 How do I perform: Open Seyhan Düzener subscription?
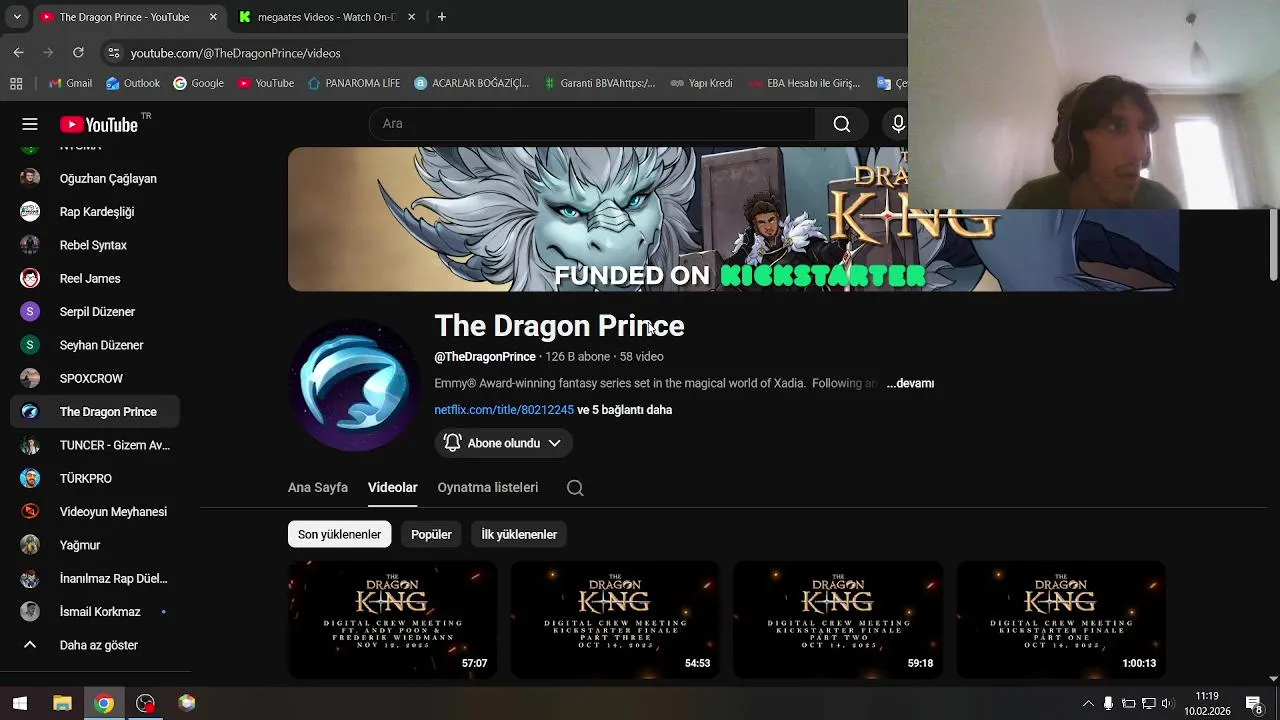[96, 345]
